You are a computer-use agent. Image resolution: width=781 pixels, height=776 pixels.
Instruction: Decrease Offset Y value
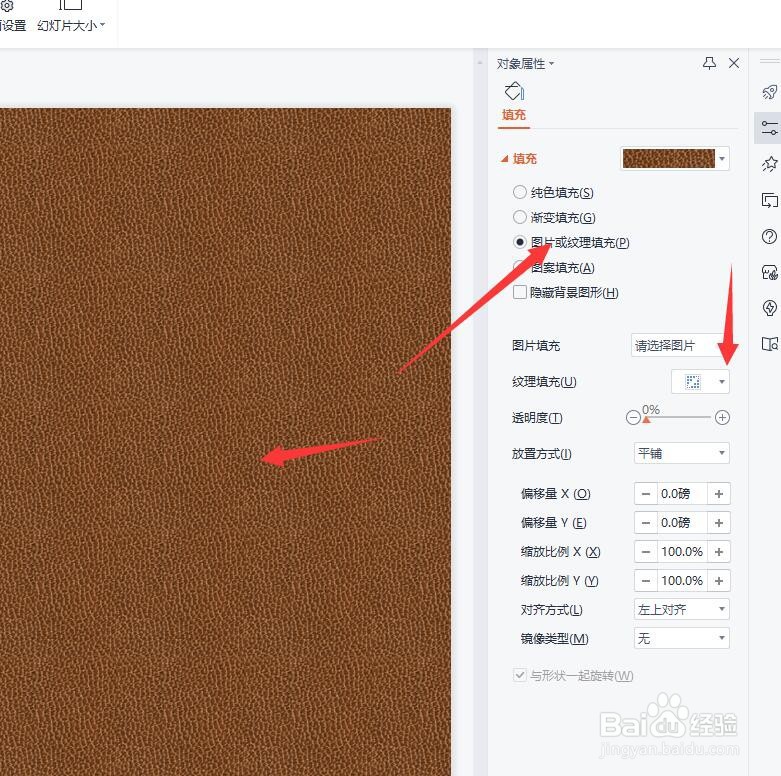(x=646, y=522)
